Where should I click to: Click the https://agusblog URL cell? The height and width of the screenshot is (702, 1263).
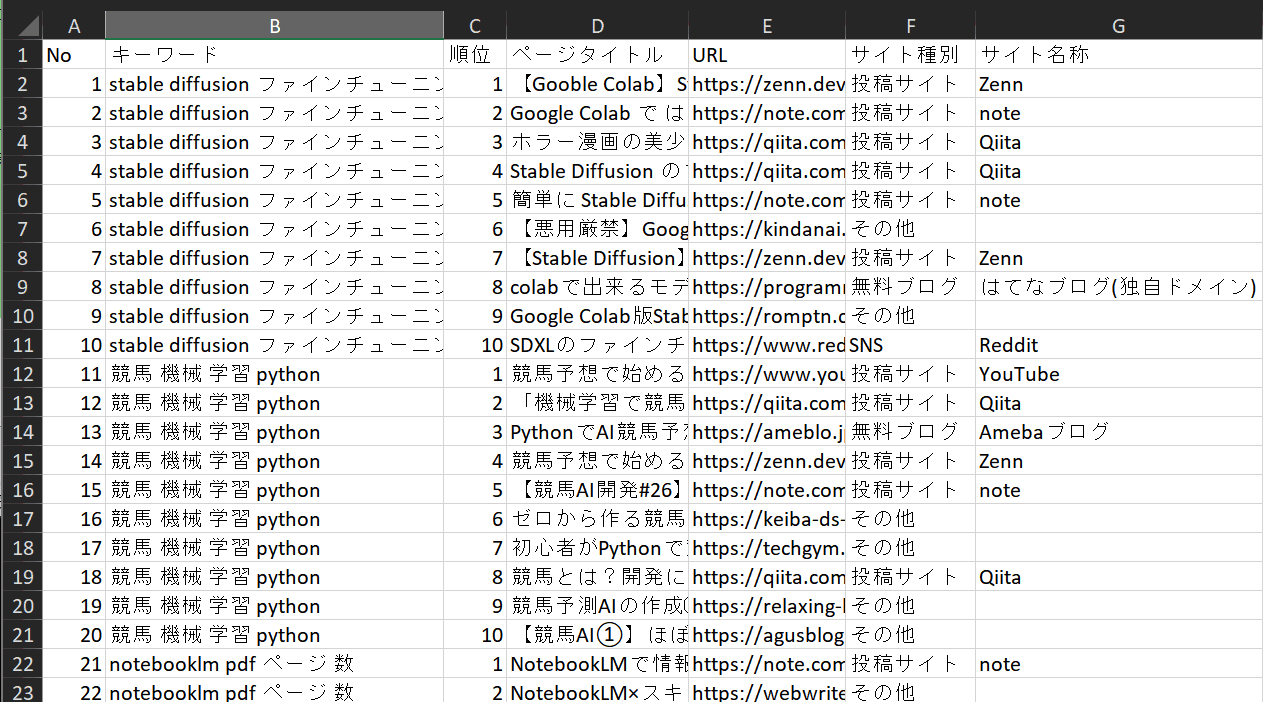(767, 635)
